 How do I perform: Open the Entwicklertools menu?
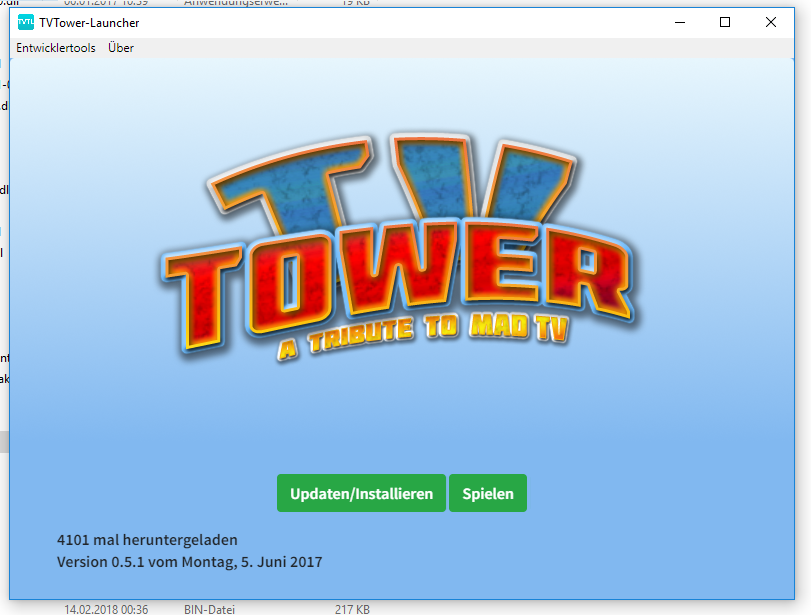pos(56,48)
